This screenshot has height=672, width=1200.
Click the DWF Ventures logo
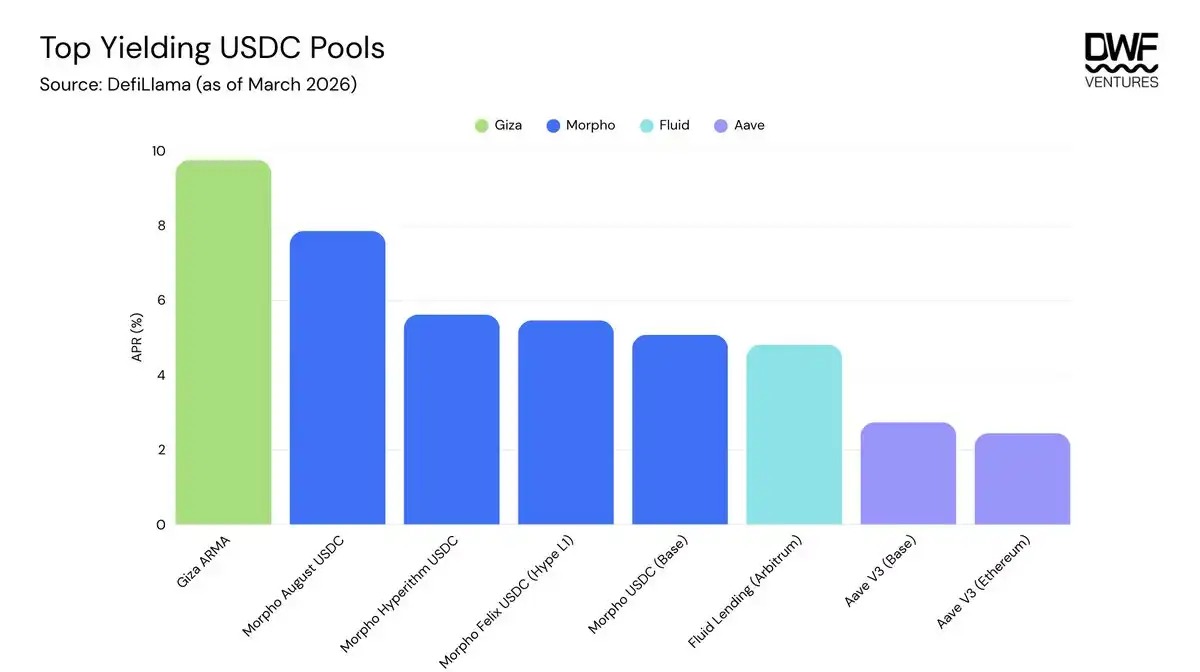[1121, 60]
